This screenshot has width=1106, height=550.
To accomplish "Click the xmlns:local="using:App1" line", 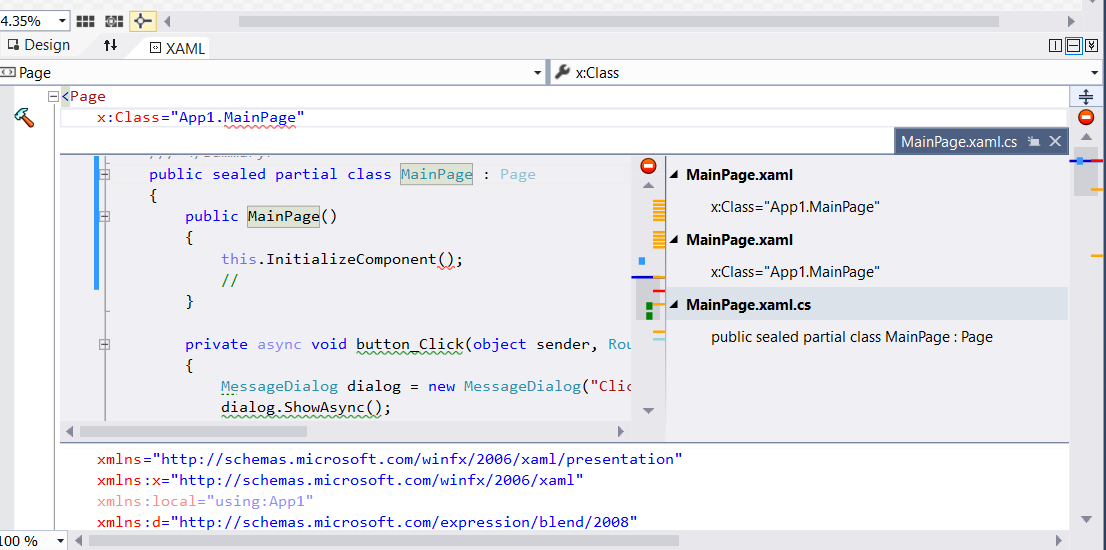I will click(x=205, y=501).
